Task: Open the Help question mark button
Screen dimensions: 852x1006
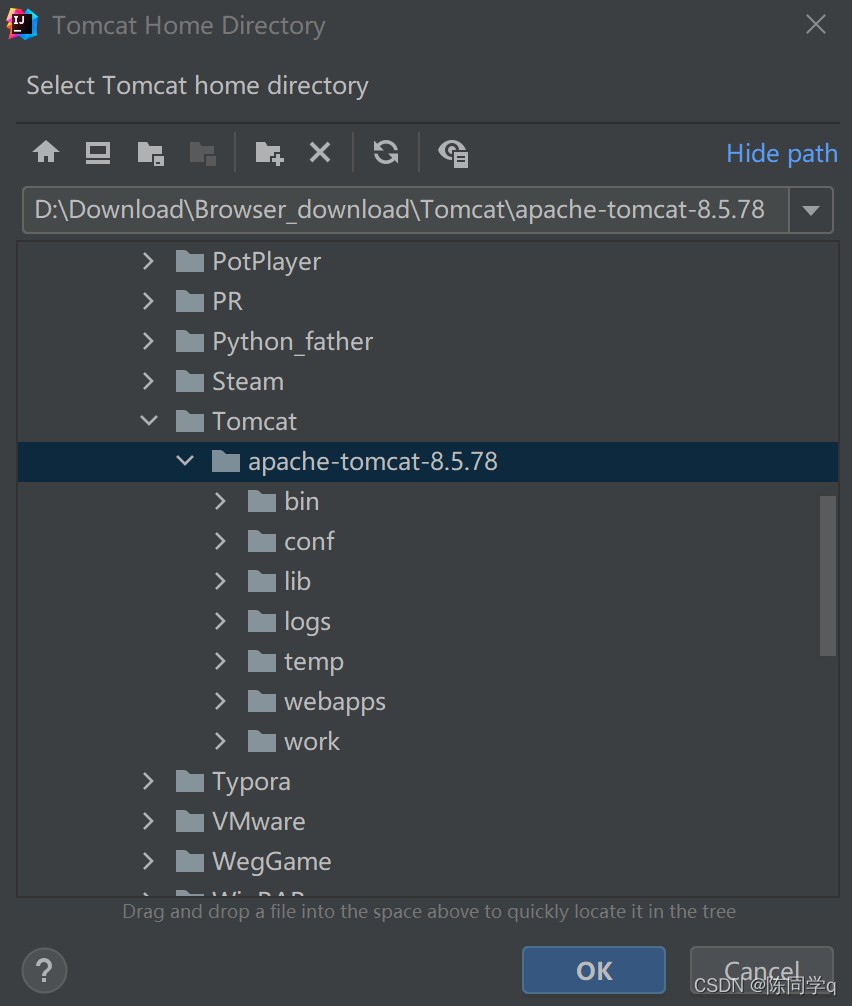Action: click(x=44, y=970)
